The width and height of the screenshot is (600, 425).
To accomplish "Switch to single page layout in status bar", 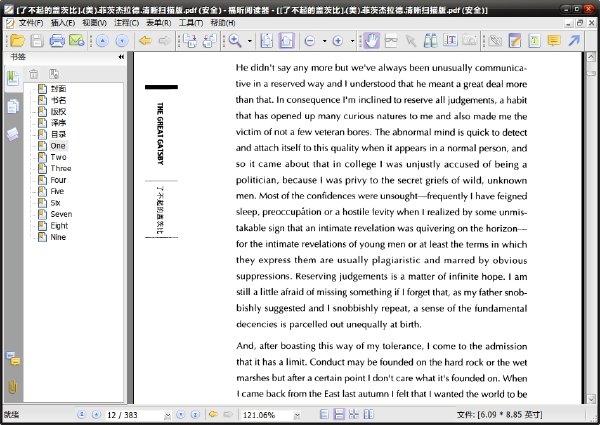I will (x=324, y=415).
